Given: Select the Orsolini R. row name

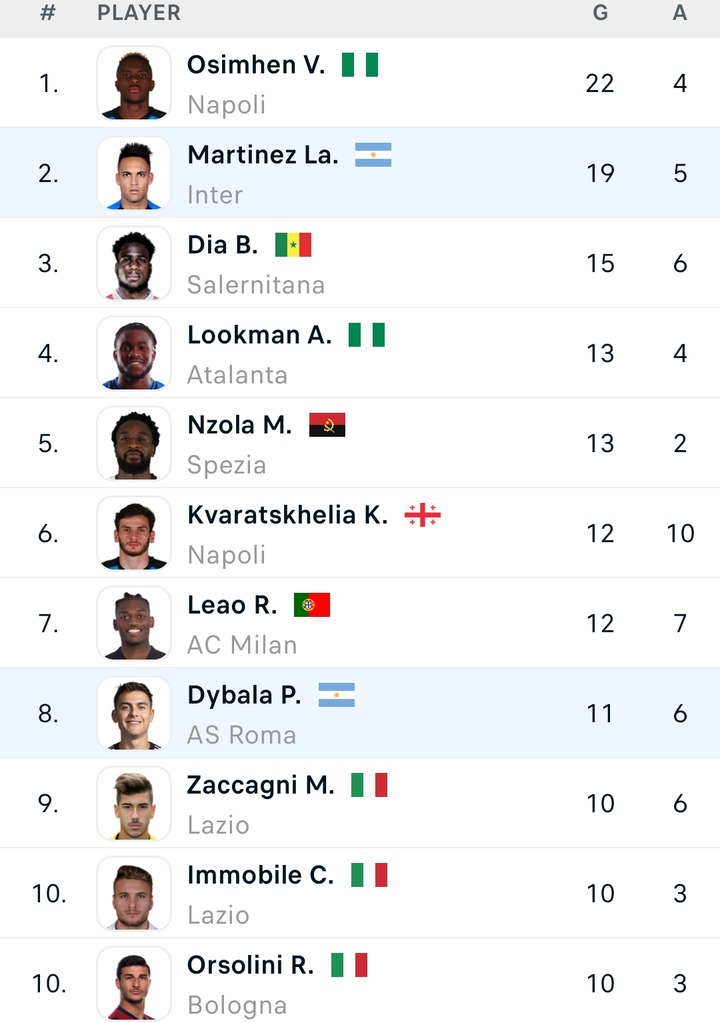Looking at the screenshot, I should point(250,966).
